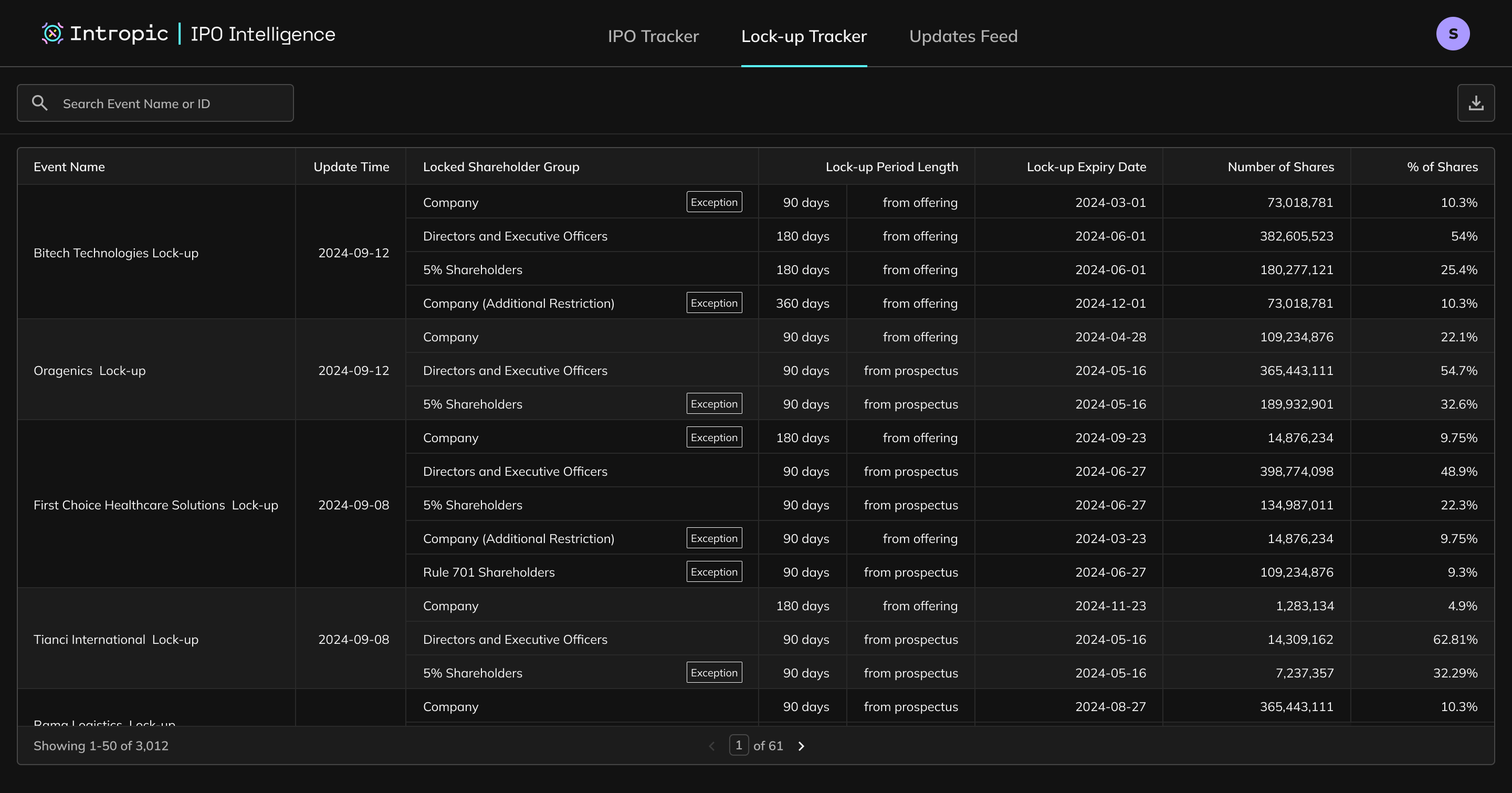Click the page number input box
This screenshot has height=793, width=1512.
(738, 745)
